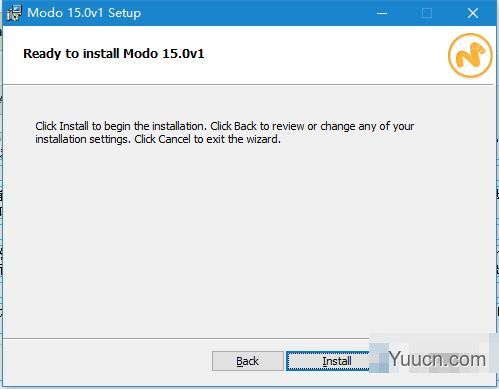The height and width of the screenshot is (389, 499).
Task: Click the empty gray dialog body area
Action: click(x=248, y=240)
